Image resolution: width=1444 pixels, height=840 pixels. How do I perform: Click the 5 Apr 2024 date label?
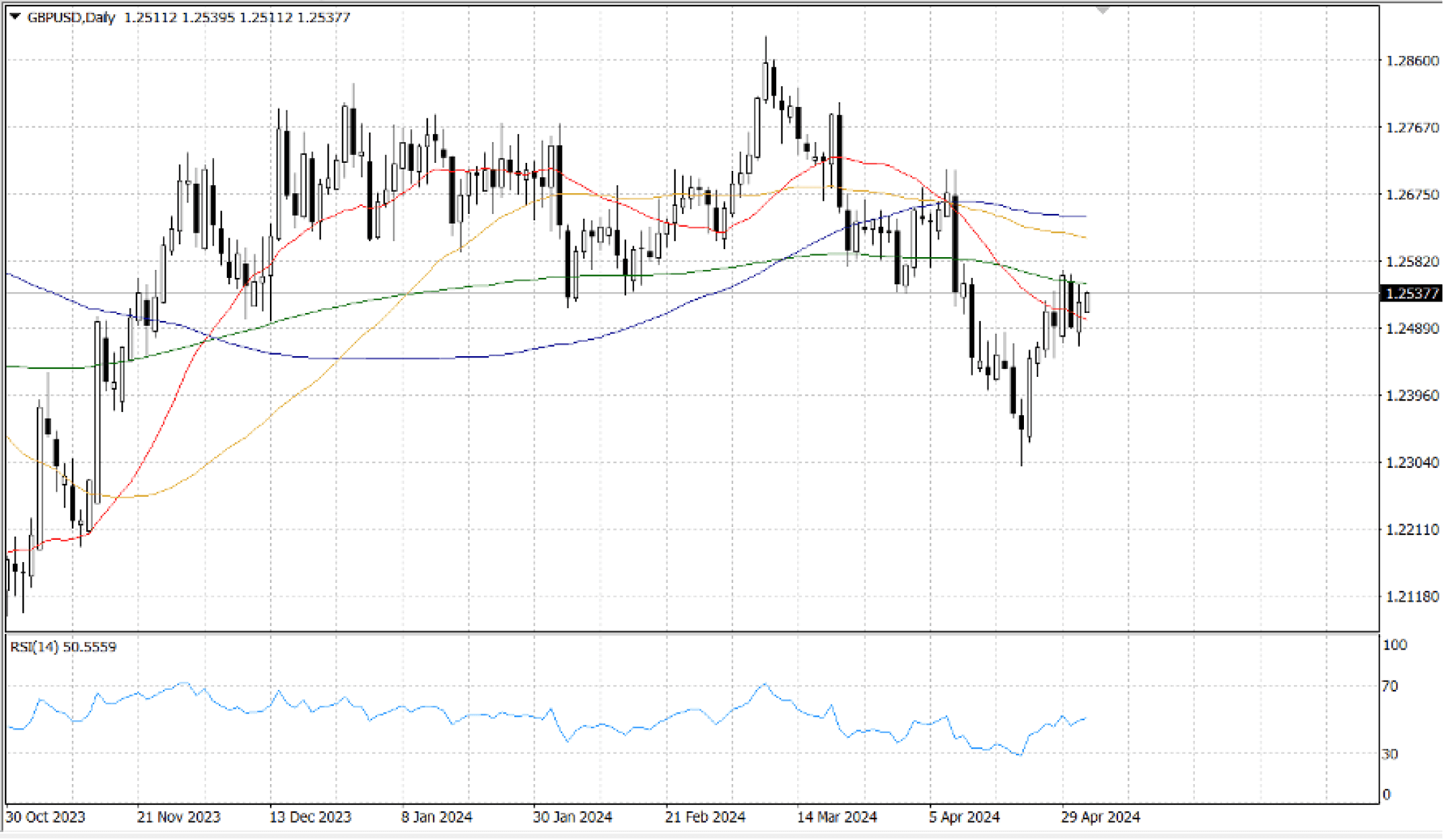964,817
